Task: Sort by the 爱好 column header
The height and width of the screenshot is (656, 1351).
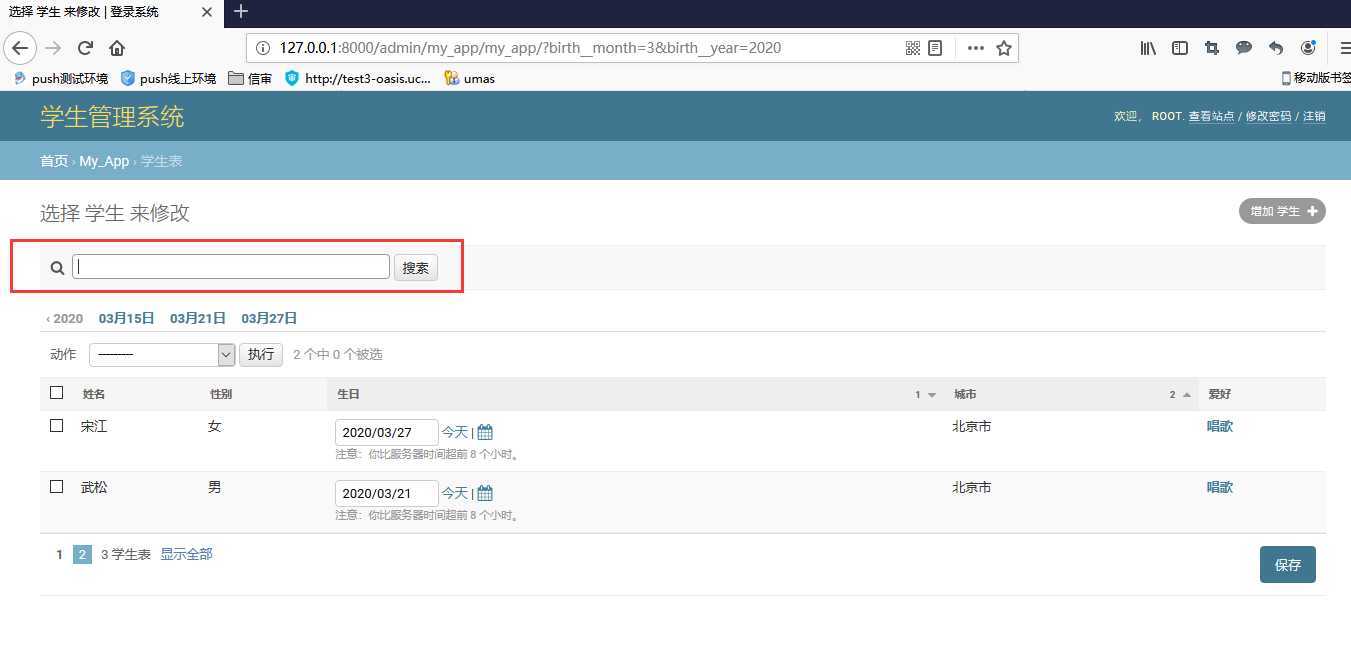Action: click(1220, 395)
